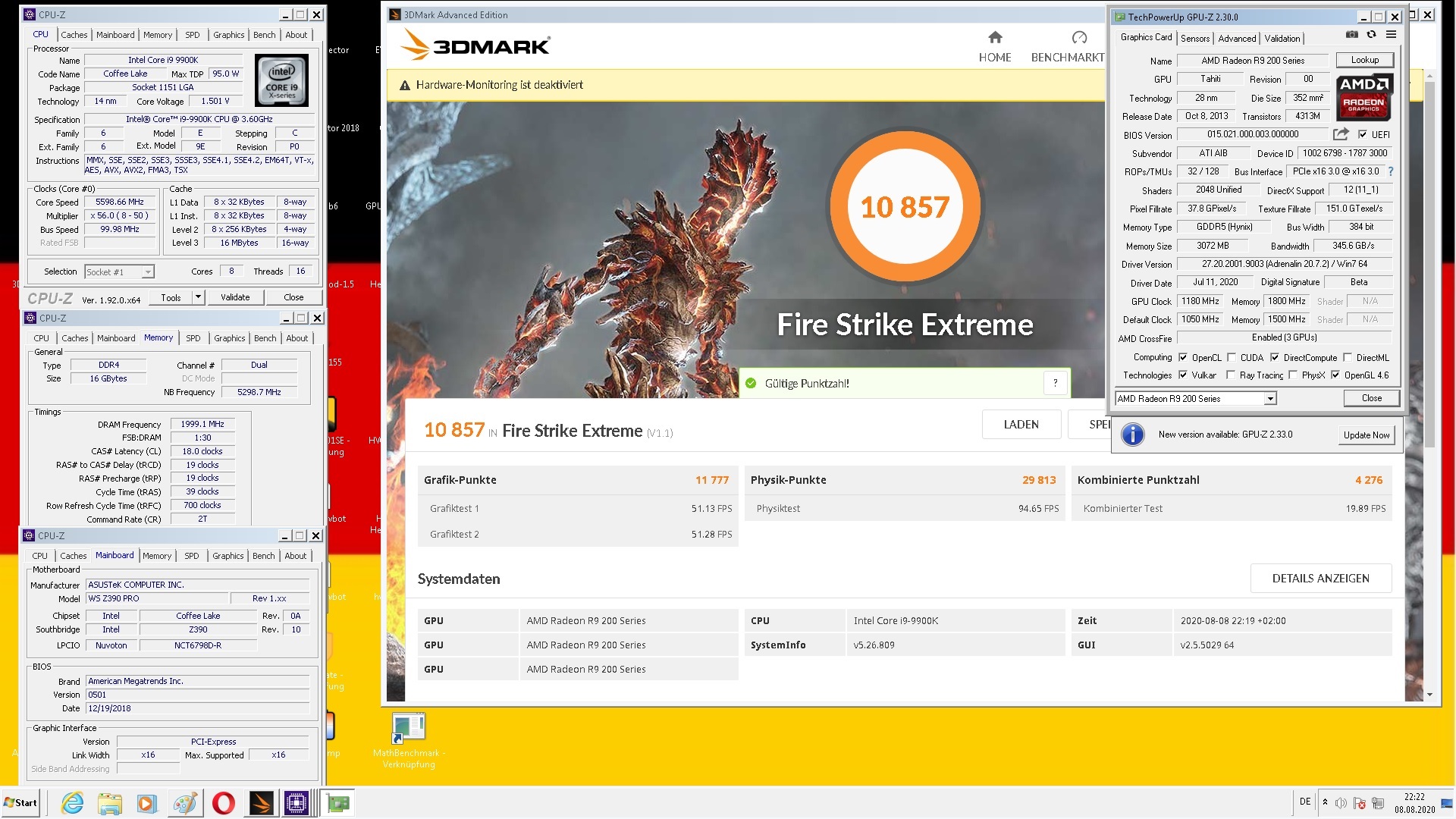Open Paint from the taskbar
This screenshot has width=1456, height=819.
(x=184, y=803)
